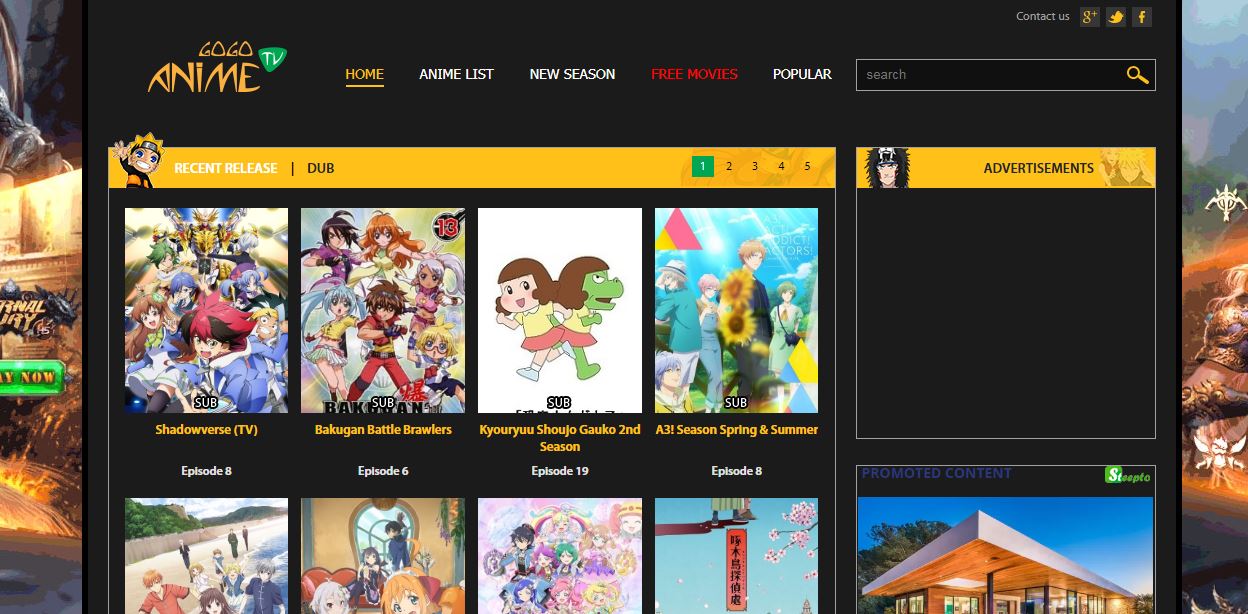Navigate to the NEW SEASON section
The height and width of the screenshot is (614, 1248).
[572, 73]
